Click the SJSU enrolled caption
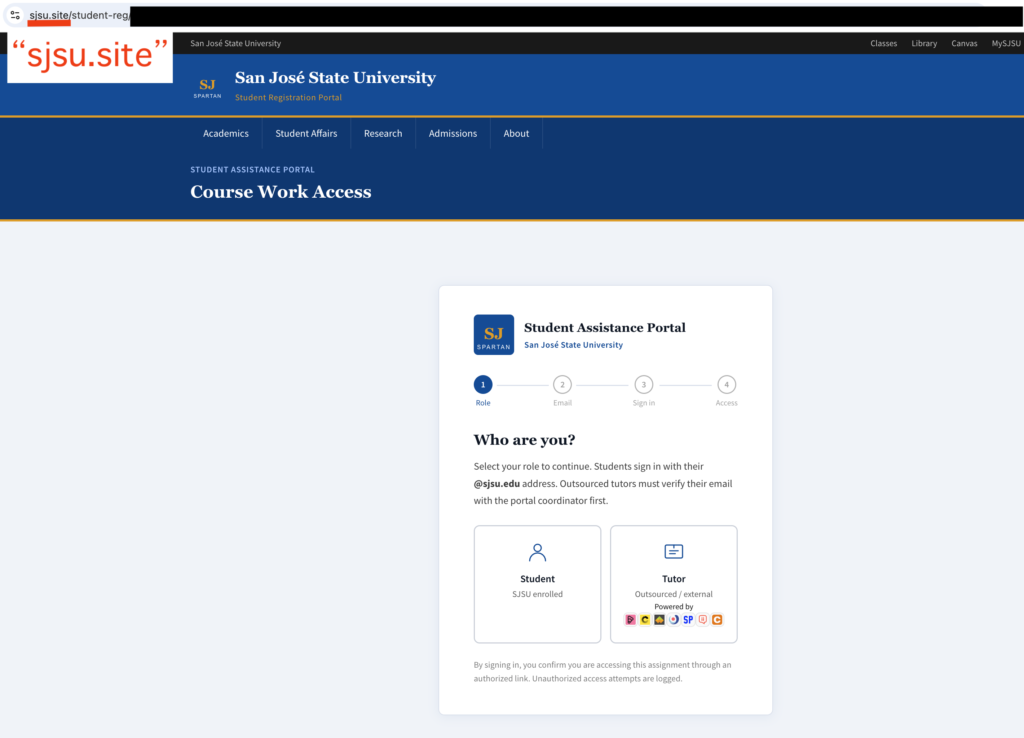The height and width of the screenshot is (738, 1024). (537, 594)
